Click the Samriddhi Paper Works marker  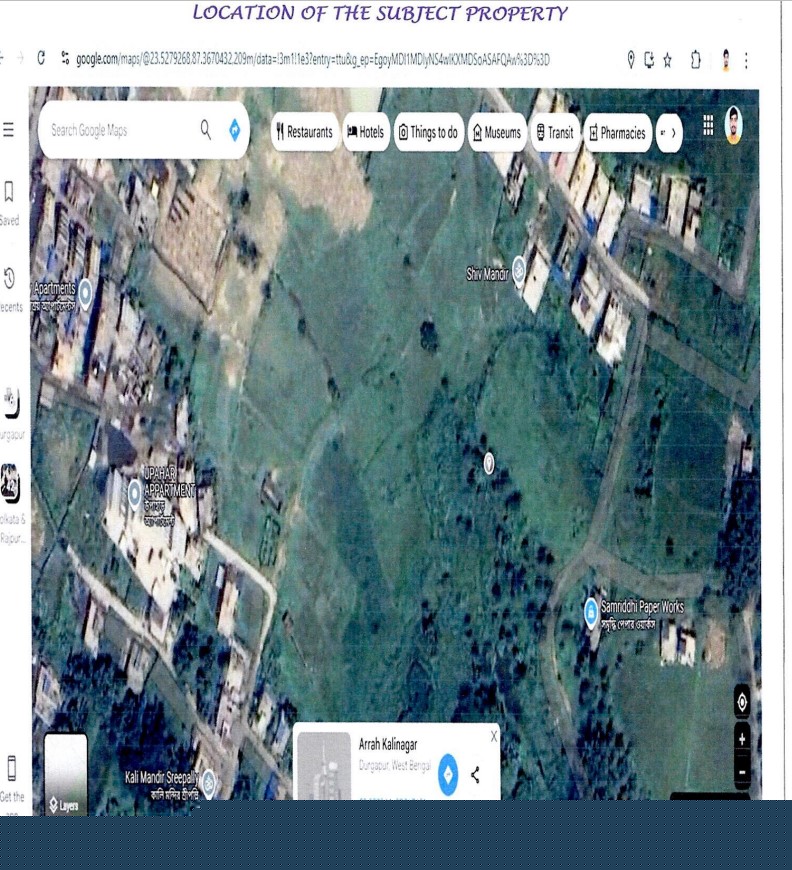(591, 613)
